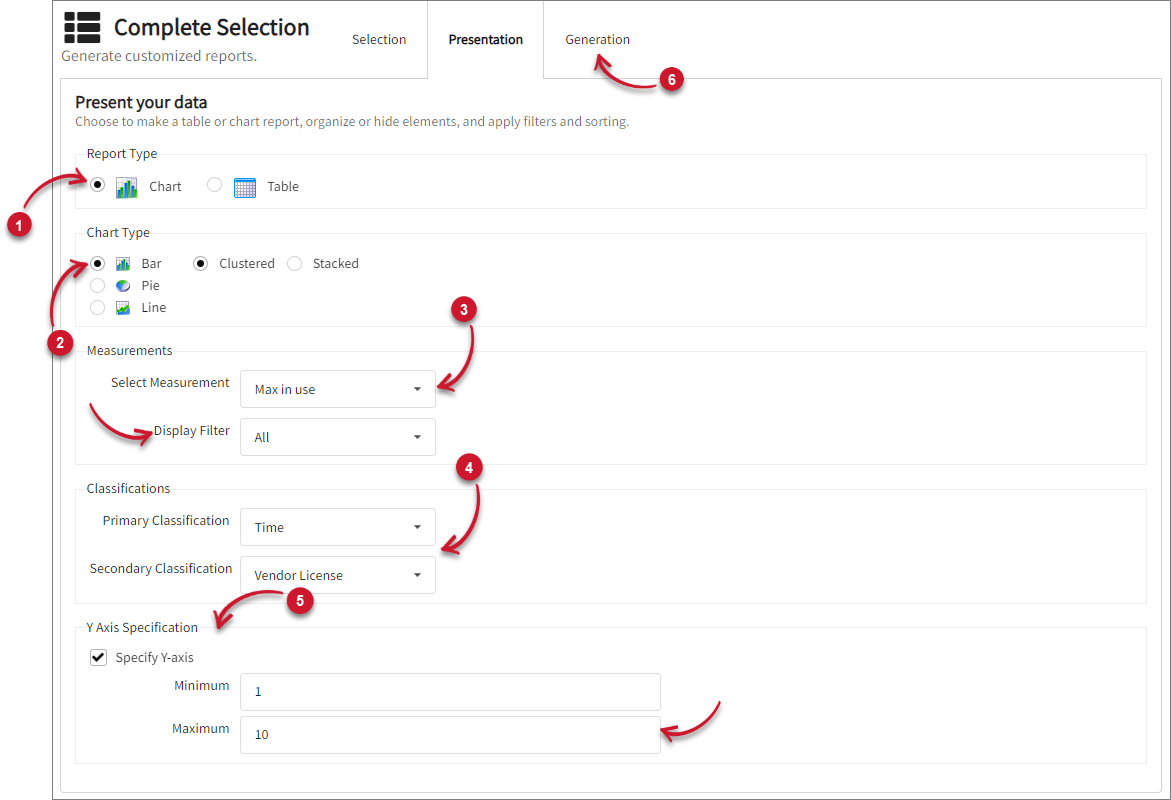
Task: Click the Presentation tab
Action: (x=485, y=40)
